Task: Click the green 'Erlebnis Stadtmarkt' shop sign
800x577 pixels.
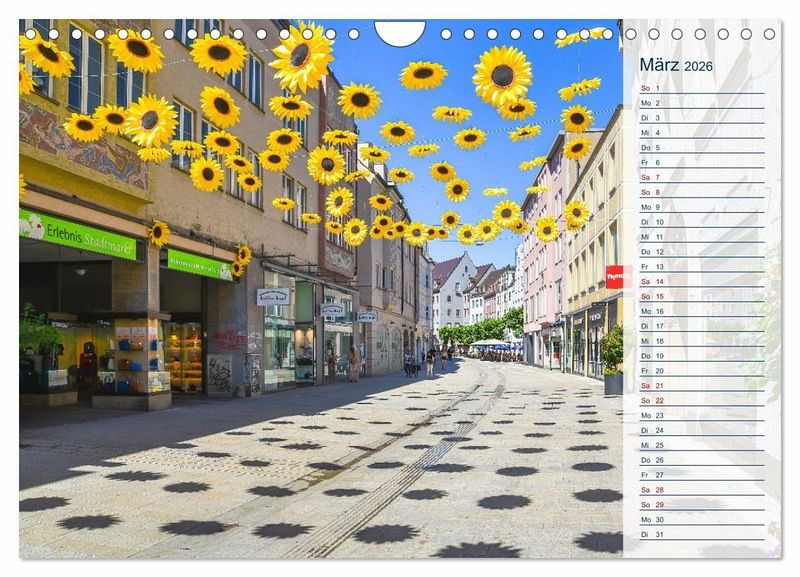Action: [78, 235]
